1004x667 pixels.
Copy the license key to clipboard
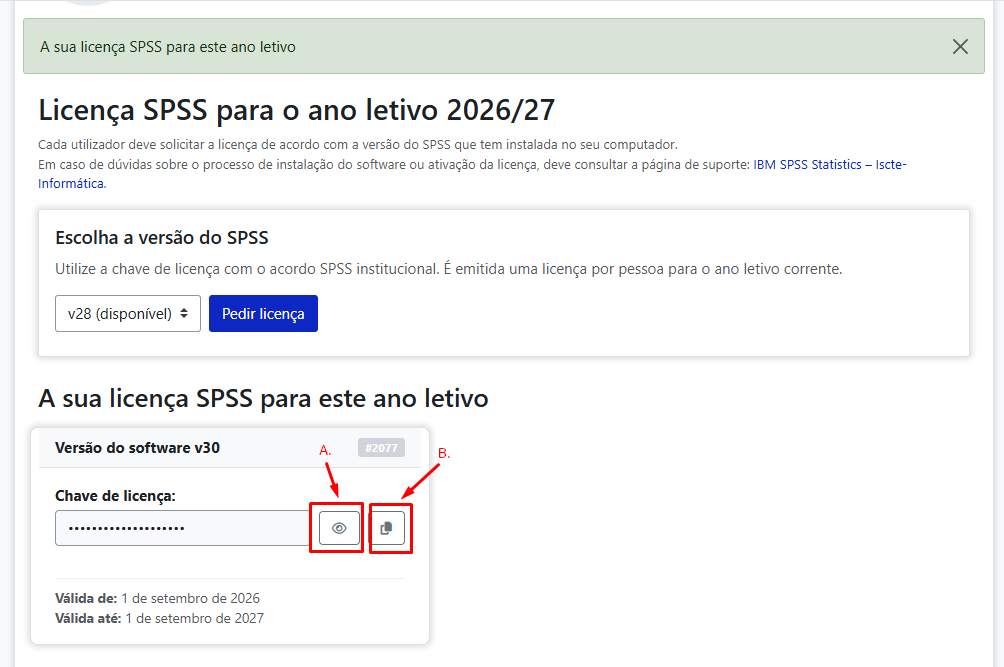[387, 528]
